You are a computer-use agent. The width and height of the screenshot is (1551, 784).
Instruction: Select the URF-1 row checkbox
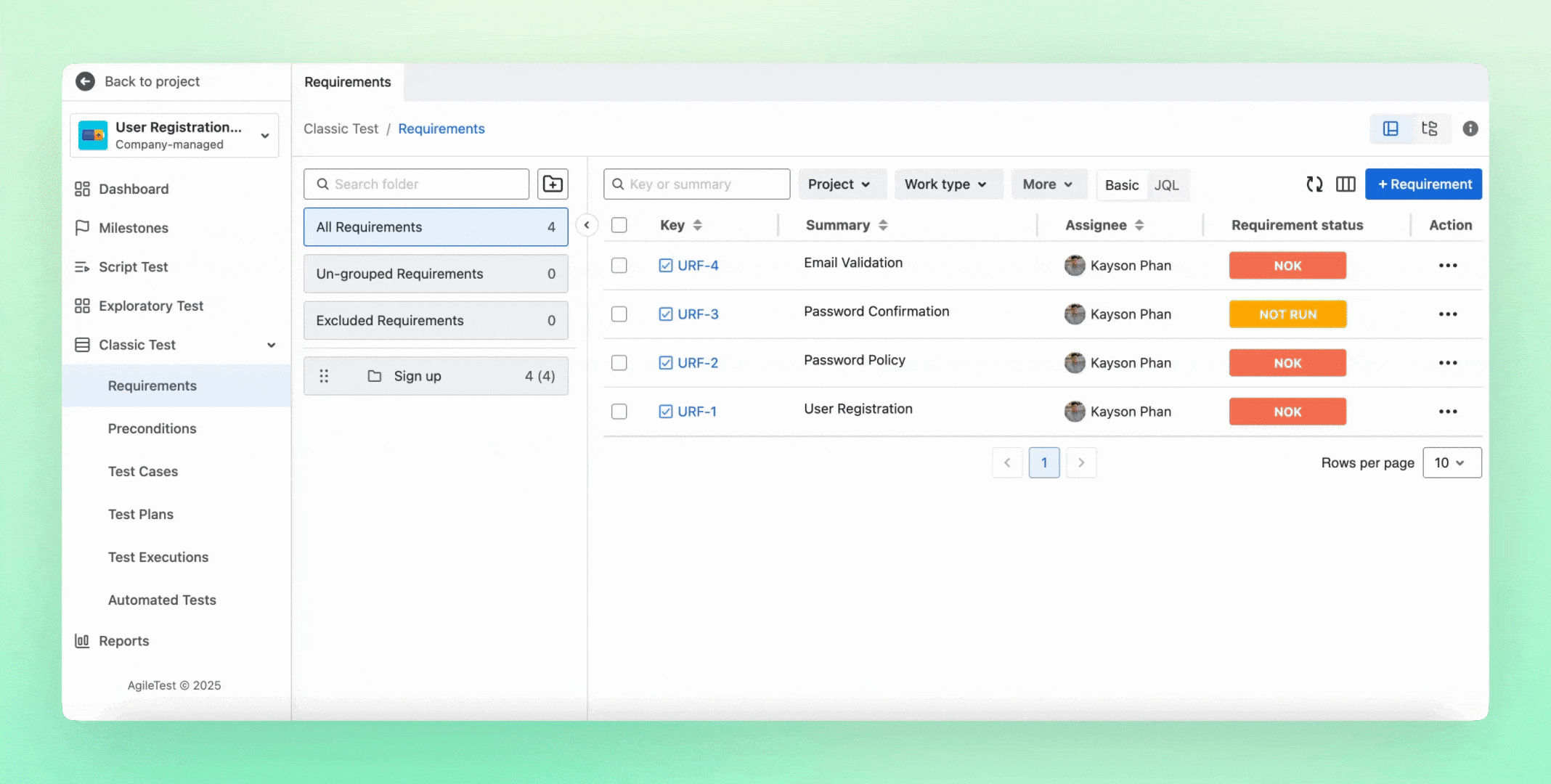tap(619, 412)
